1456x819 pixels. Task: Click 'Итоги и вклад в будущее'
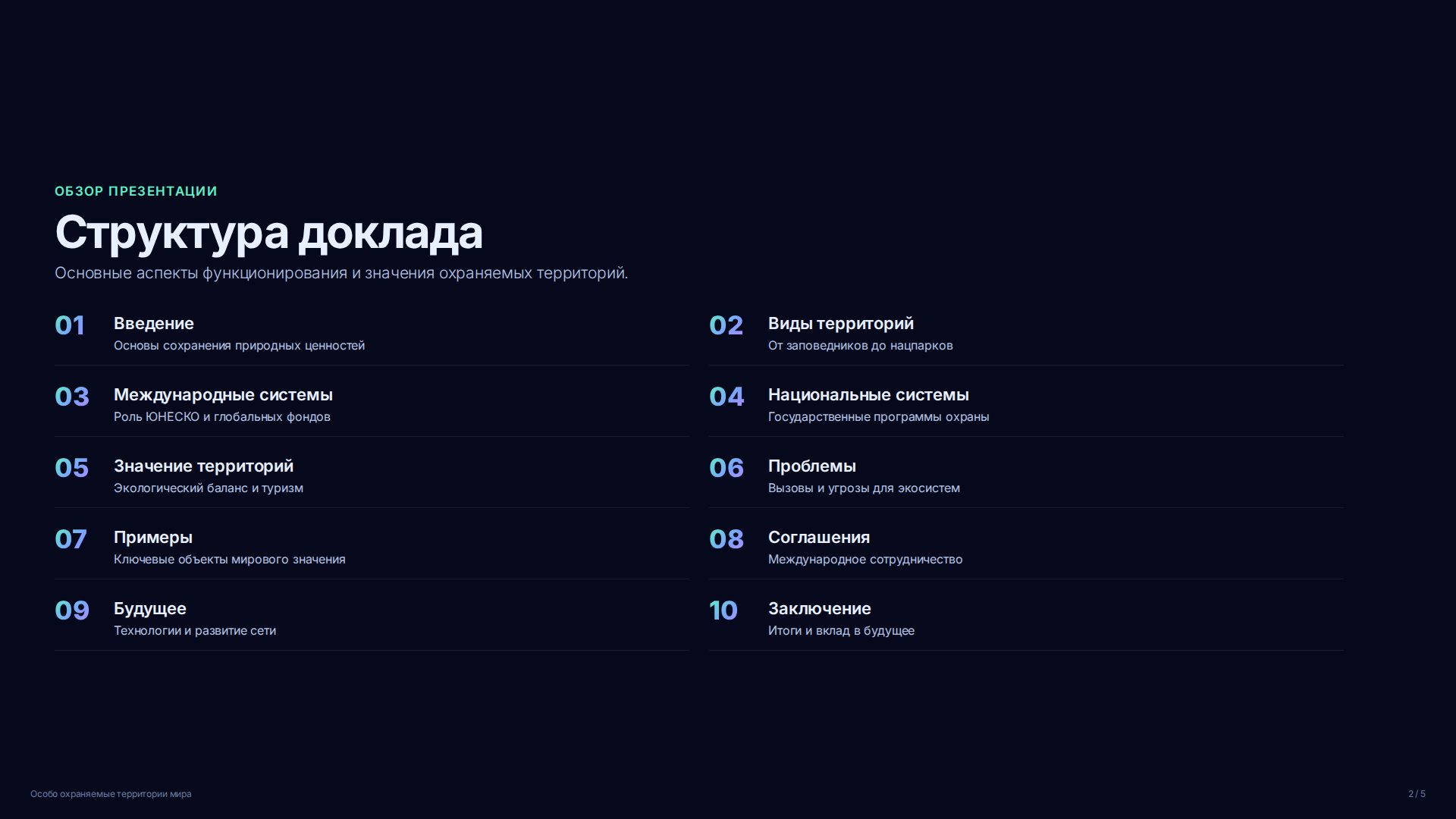[842, 631]
